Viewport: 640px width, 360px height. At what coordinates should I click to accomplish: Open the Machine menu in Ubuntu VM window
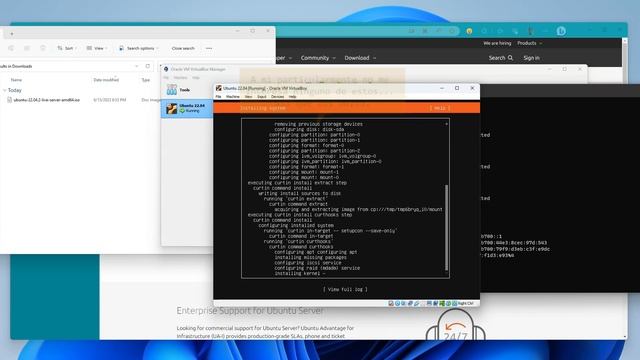pyautogui.click(x=233, y=97)
